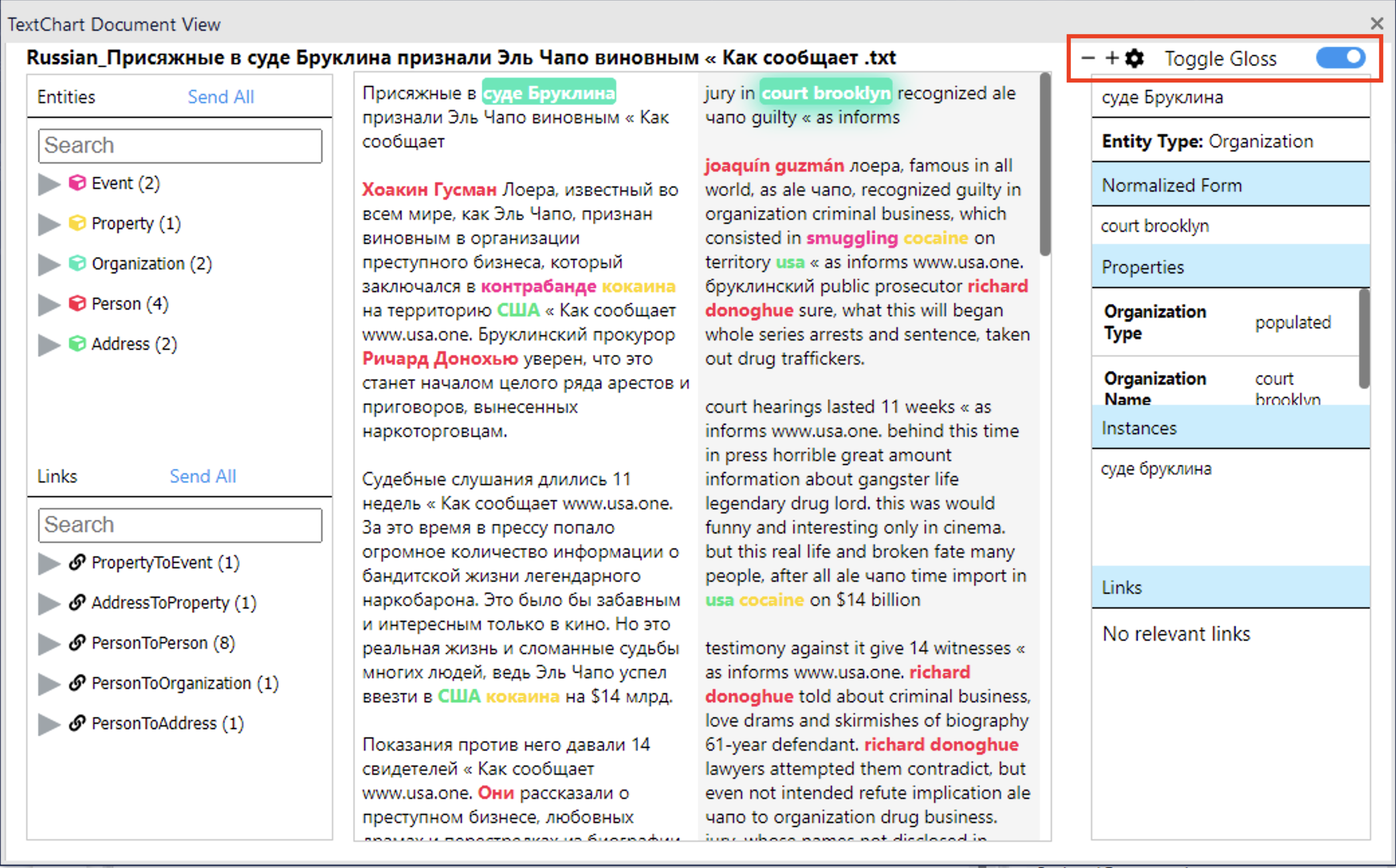
Task: Expand the PropertyToEvent links group
Action: point(48,563)
